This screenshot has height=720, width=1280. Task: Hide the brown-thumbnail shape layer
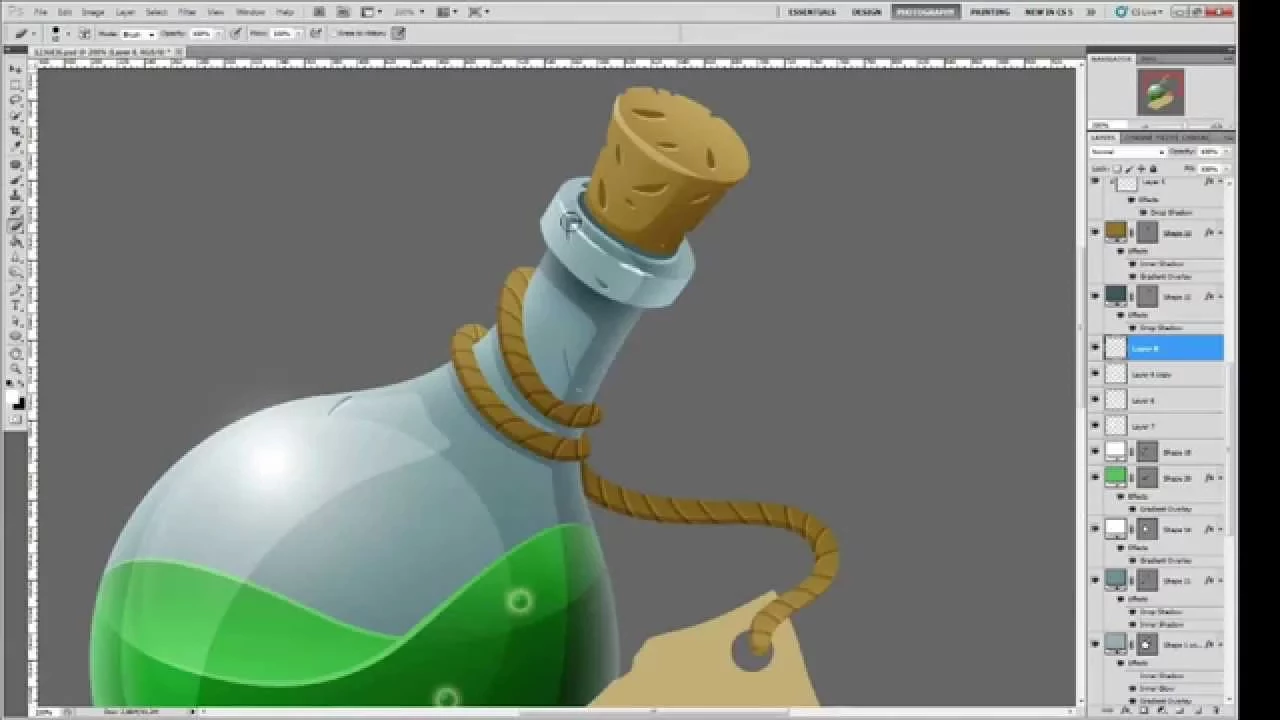coord(1095,232)
